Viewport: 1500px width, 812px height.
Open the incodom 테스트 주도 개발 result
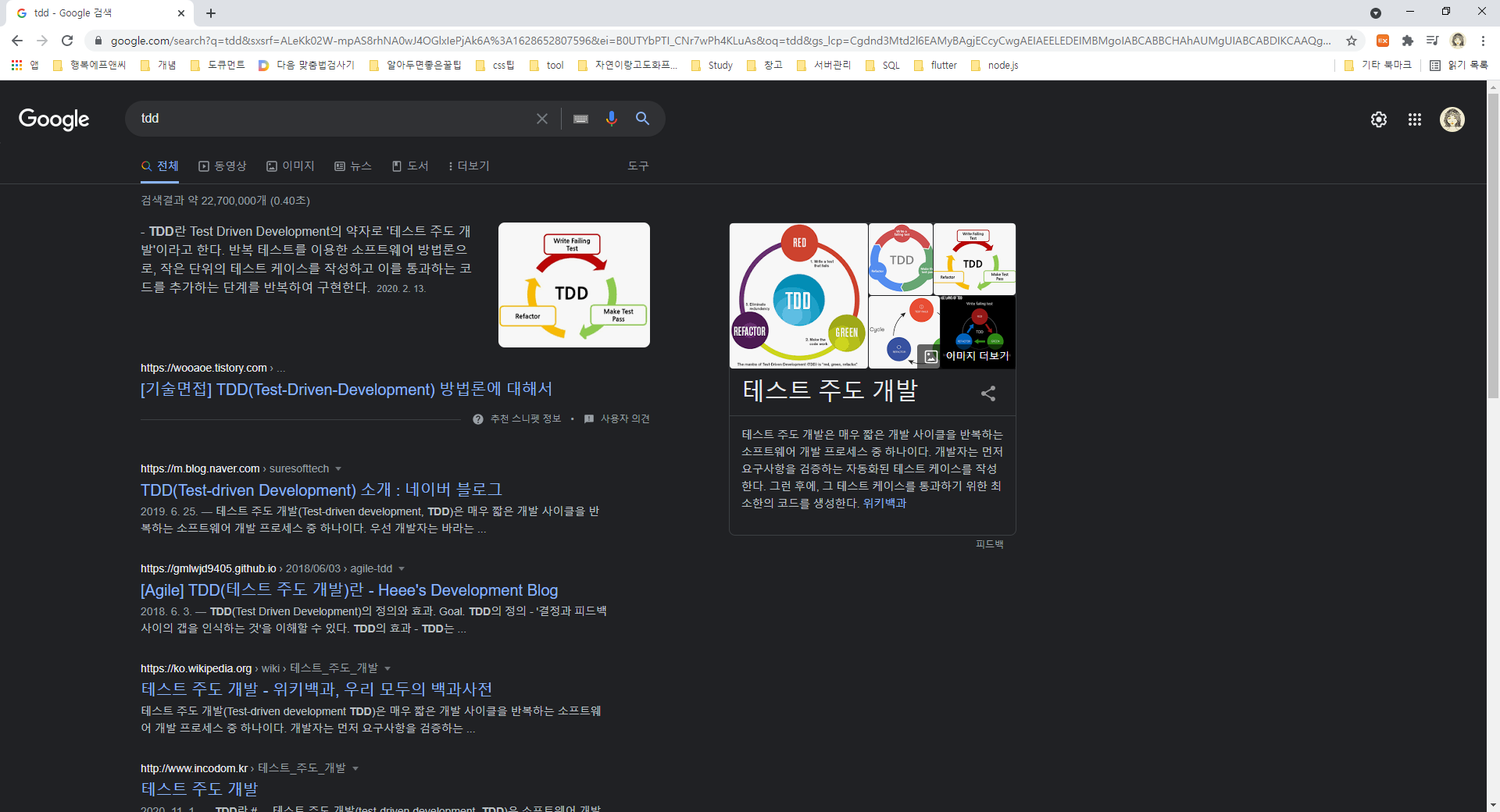199,789
